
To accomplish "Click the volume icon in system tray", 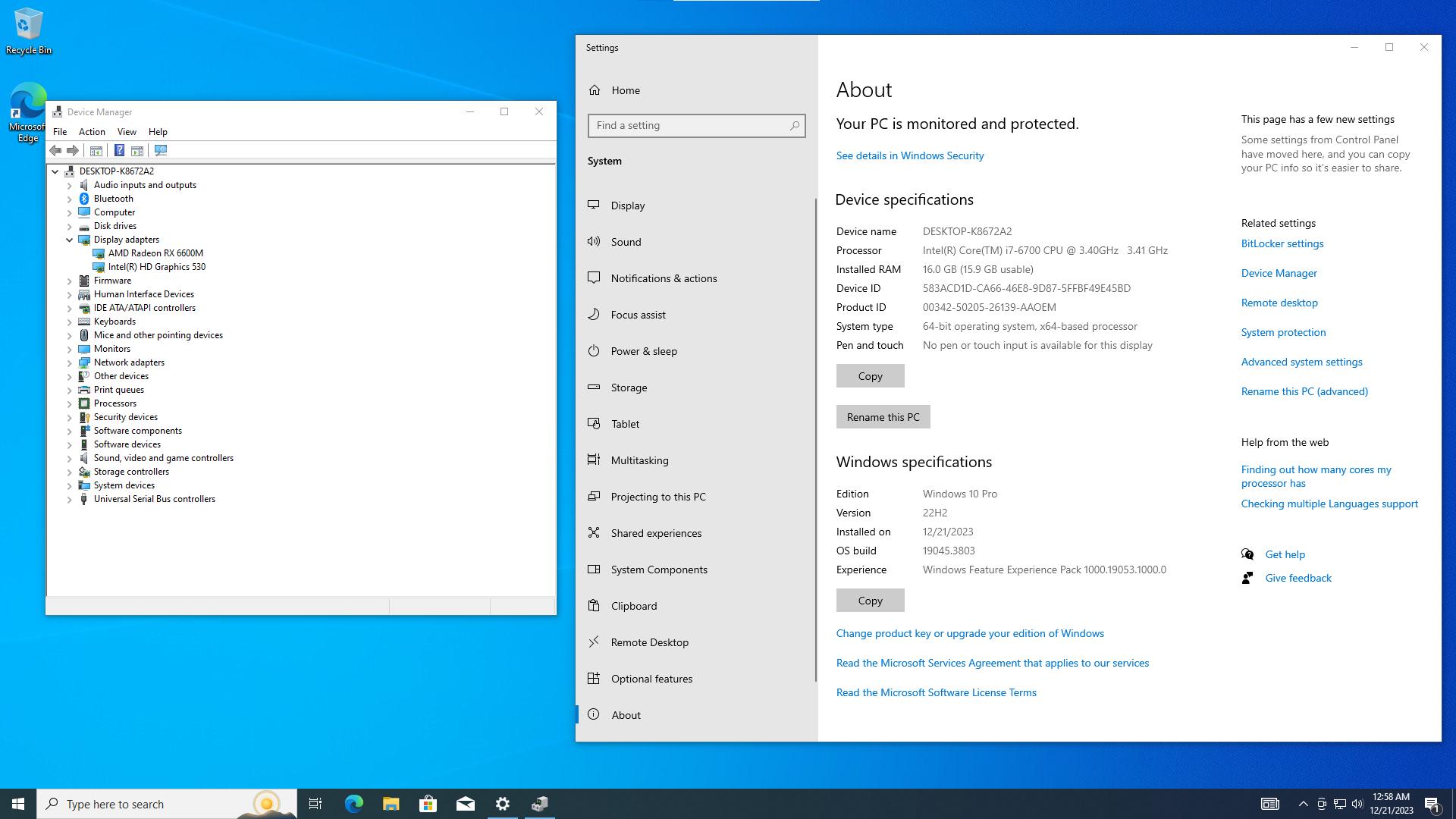I will coord(1357,804).
